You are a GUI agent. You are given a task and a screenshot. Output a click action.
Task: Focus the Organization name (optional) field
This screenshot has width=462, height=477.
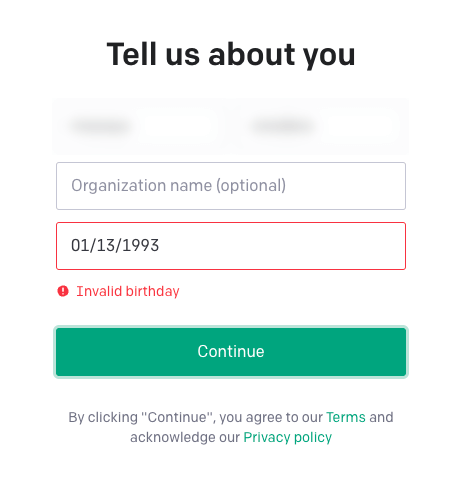(231, 186)
